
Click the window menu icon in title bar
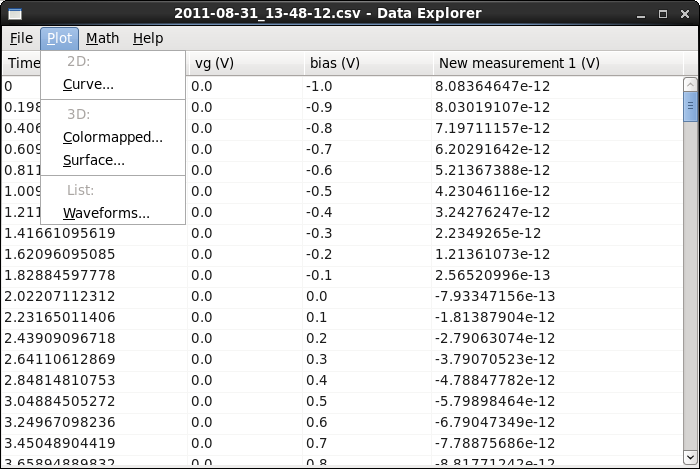(x=15, y=14)
